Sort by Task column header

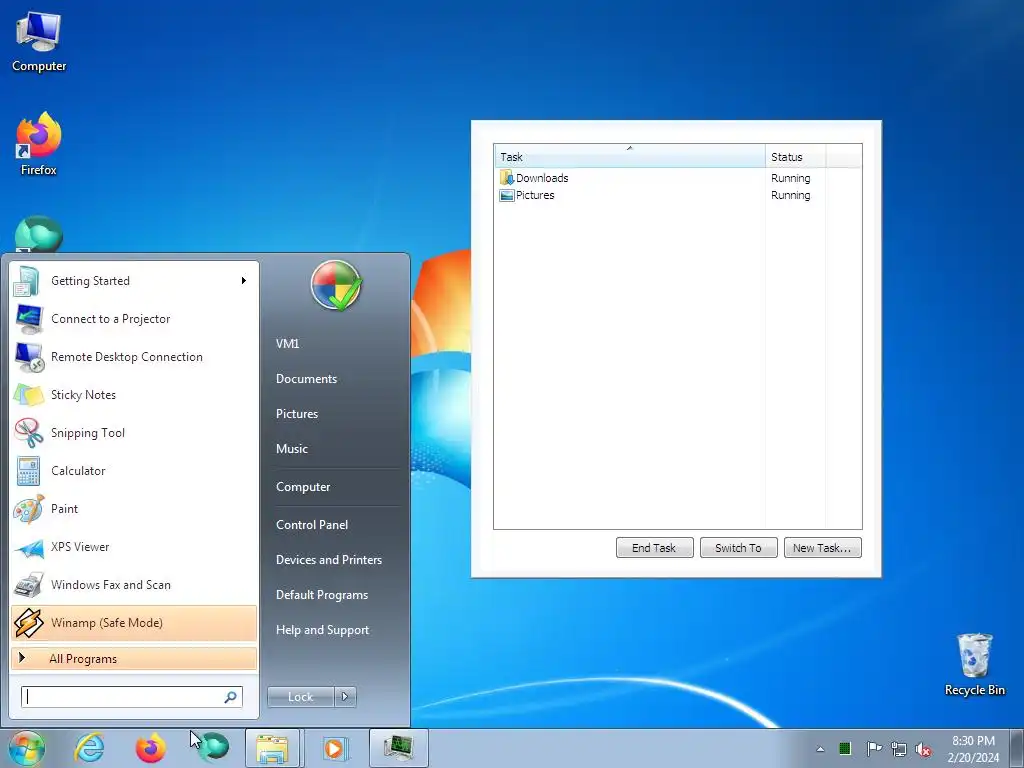pyautogui.click(x=630, y=157)
